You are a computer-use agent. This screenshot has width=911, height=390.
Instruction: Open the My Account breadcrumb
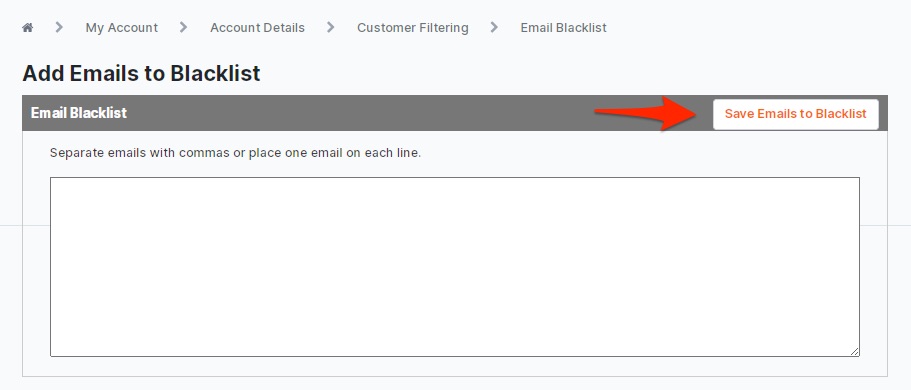(x=121, y=27)
